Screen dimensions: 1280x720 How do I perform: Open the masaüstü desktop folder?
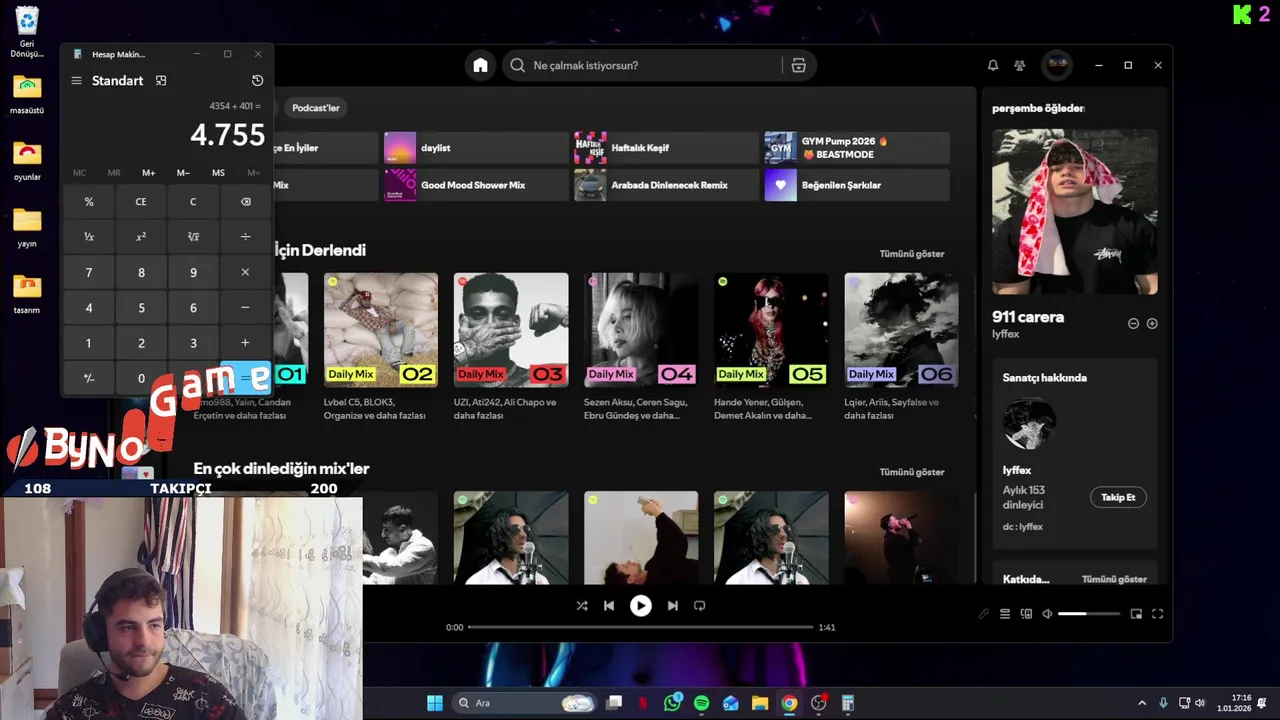pyautogui.click(x=27, y=94)
